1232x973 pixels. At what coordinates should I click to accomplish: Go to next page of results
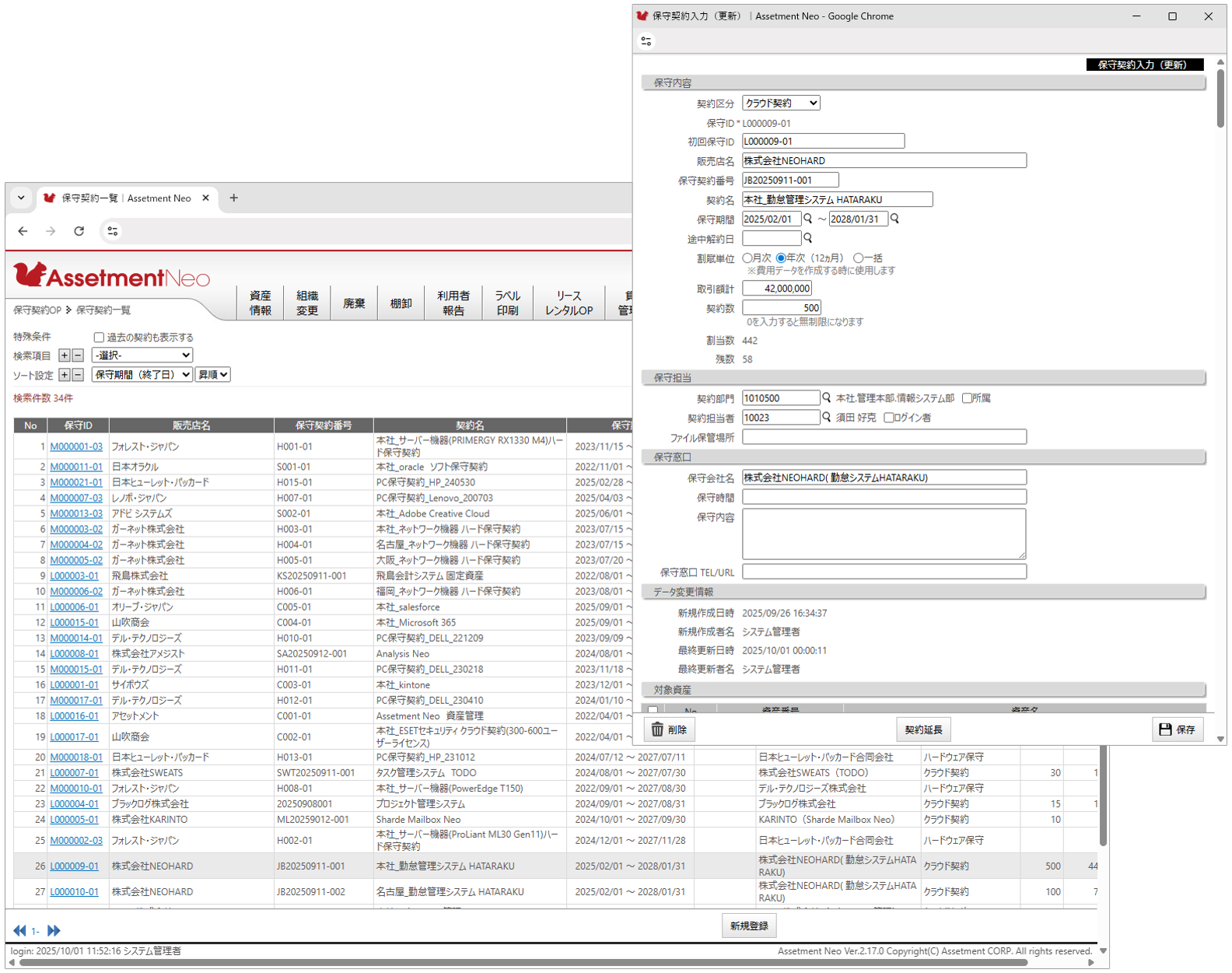54,930
